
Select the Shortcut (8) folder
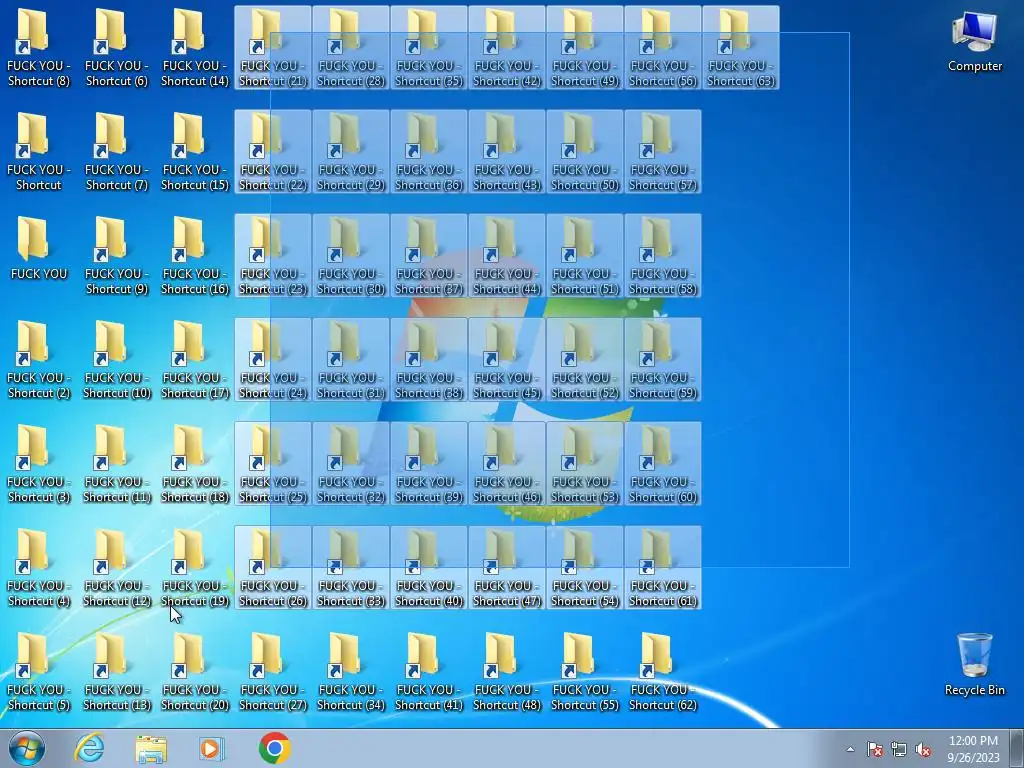coord(39,48)
